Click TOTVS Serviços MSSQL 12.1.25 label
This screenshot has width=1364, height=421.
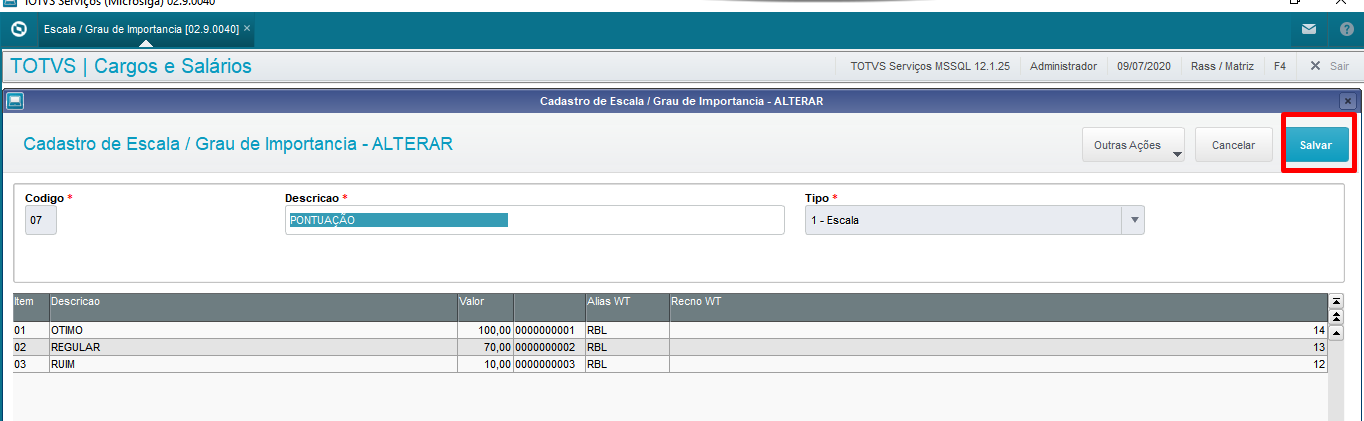929,66
